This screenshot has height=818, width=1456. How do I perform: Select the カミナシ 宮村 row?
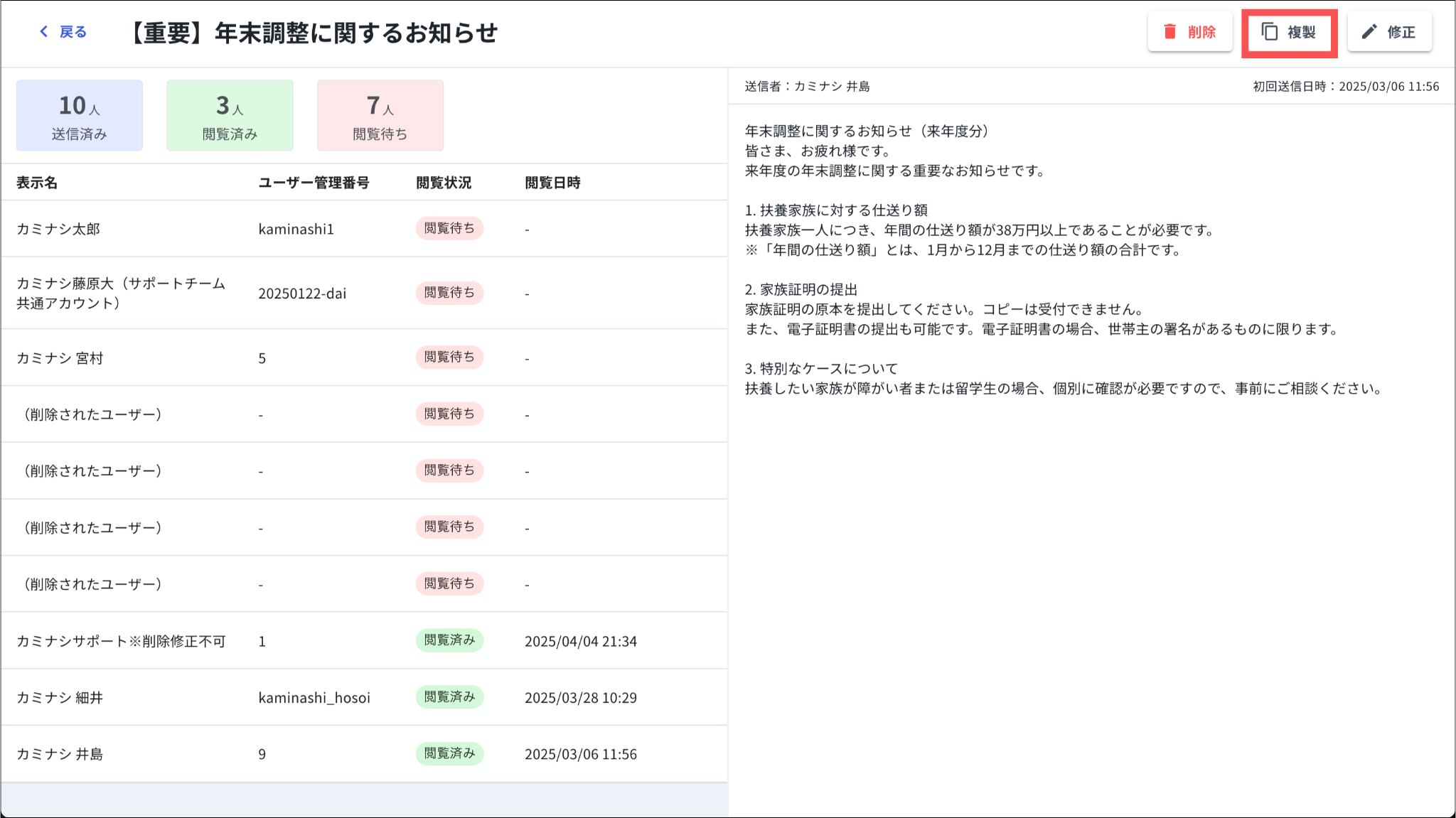coord(60,358)
